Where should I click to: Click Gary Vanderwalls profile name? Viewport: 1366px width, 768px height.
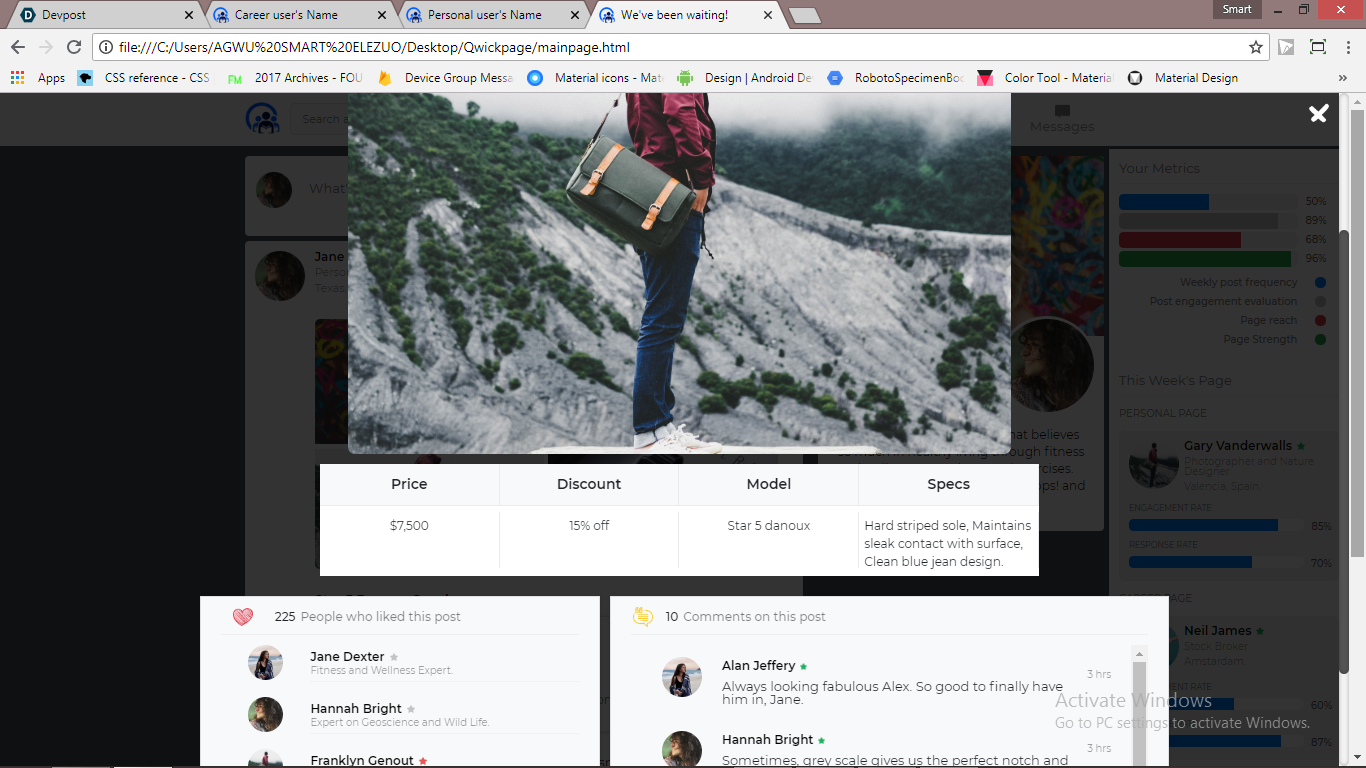pos(1238,446)
